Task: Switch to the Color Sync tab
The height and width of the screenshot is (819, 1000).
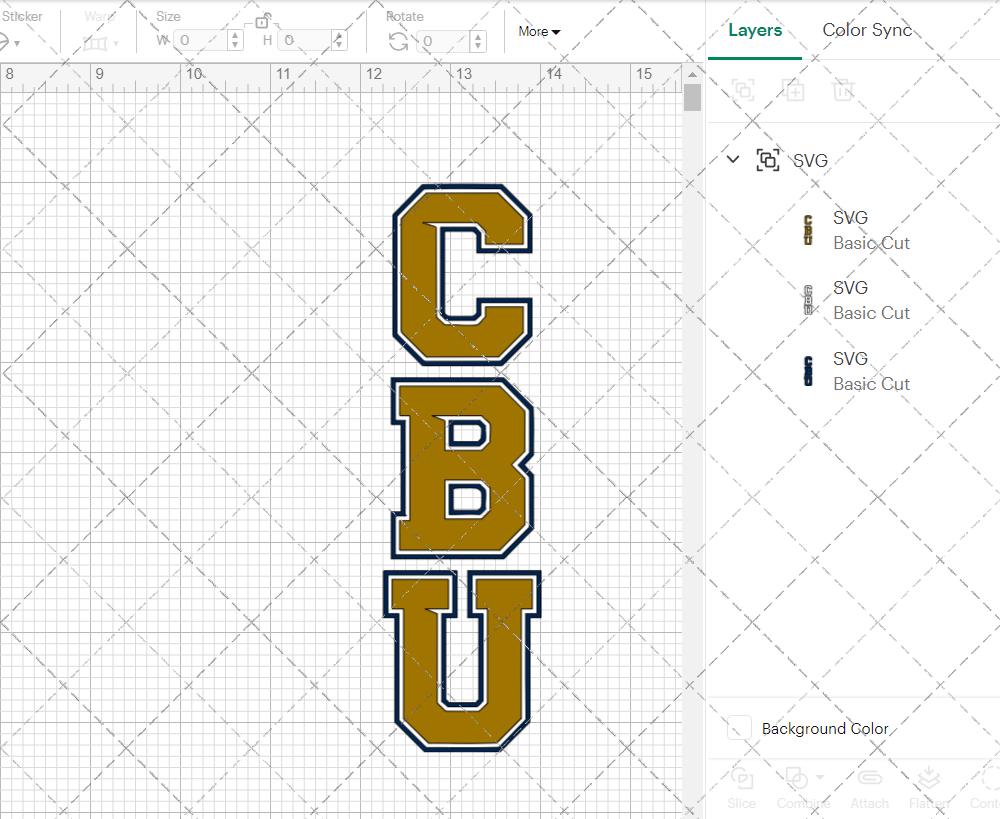Action: (867, 30)
